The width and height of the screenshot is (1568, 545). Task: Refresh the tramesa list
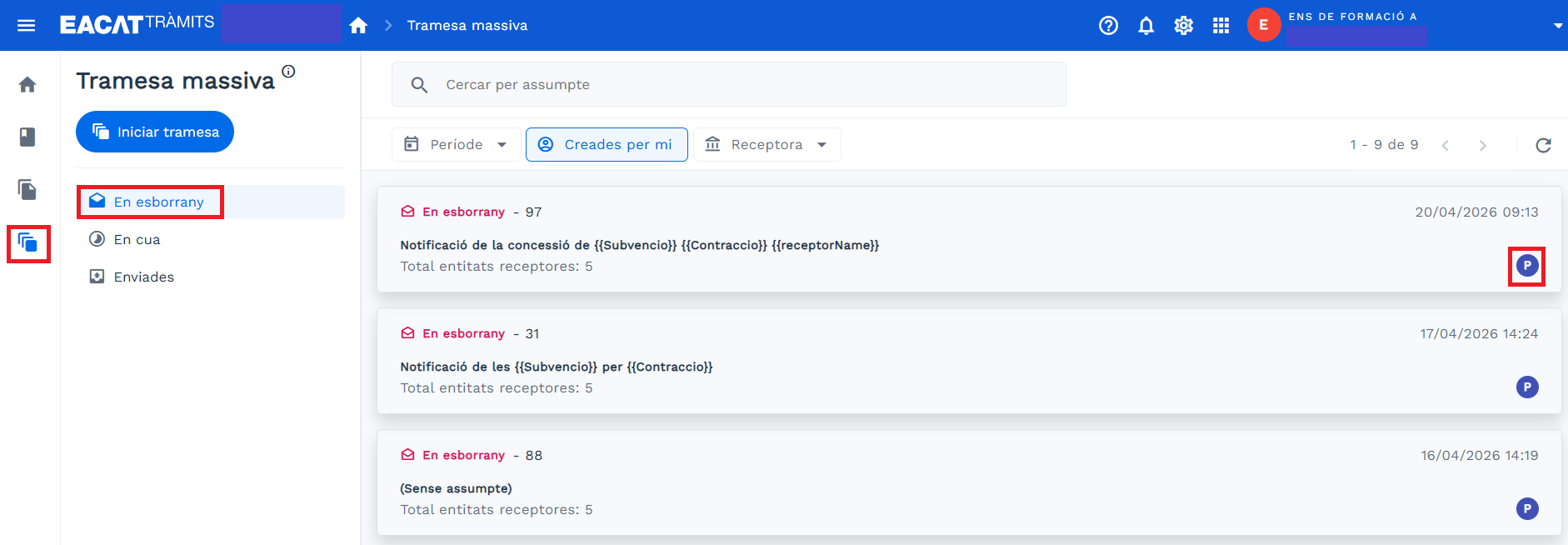point(1543,145)
